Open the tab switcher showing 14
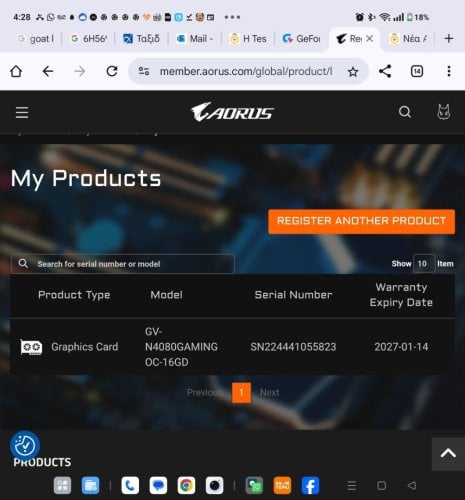Screen dimensions: 465x500 click(x=417, y=71)
